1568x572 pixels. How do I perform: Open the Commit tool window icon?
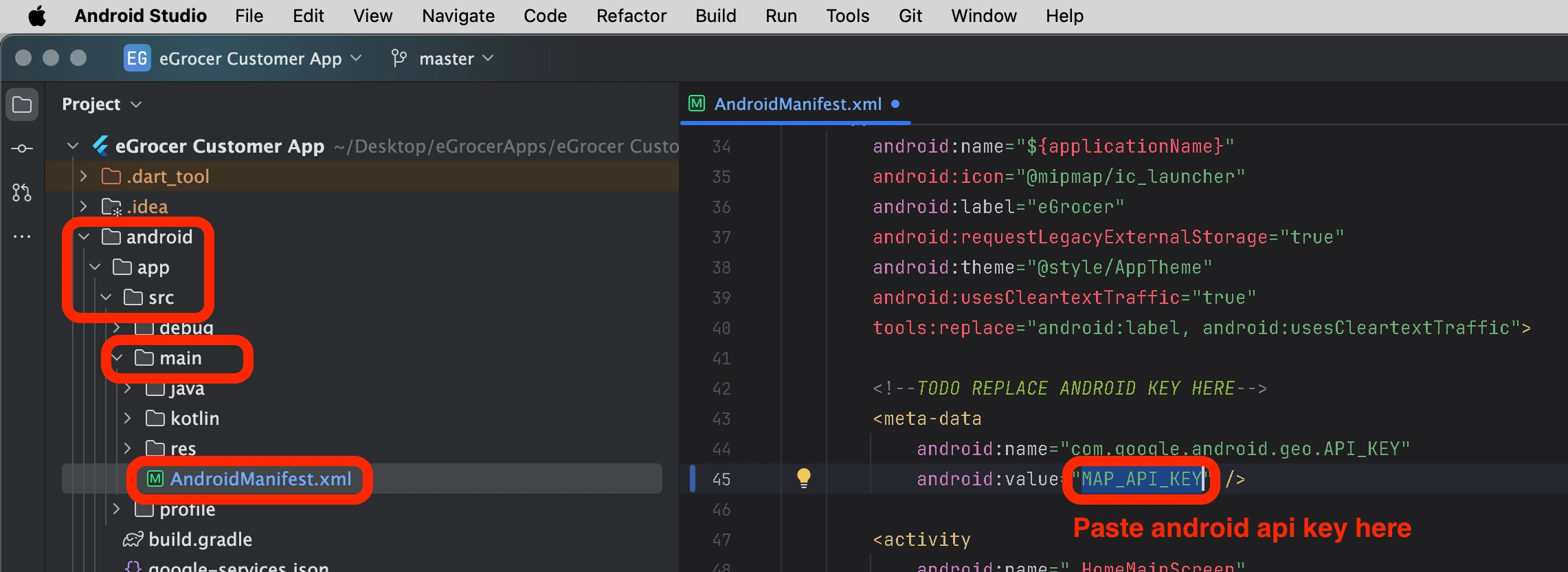point(22,148)
